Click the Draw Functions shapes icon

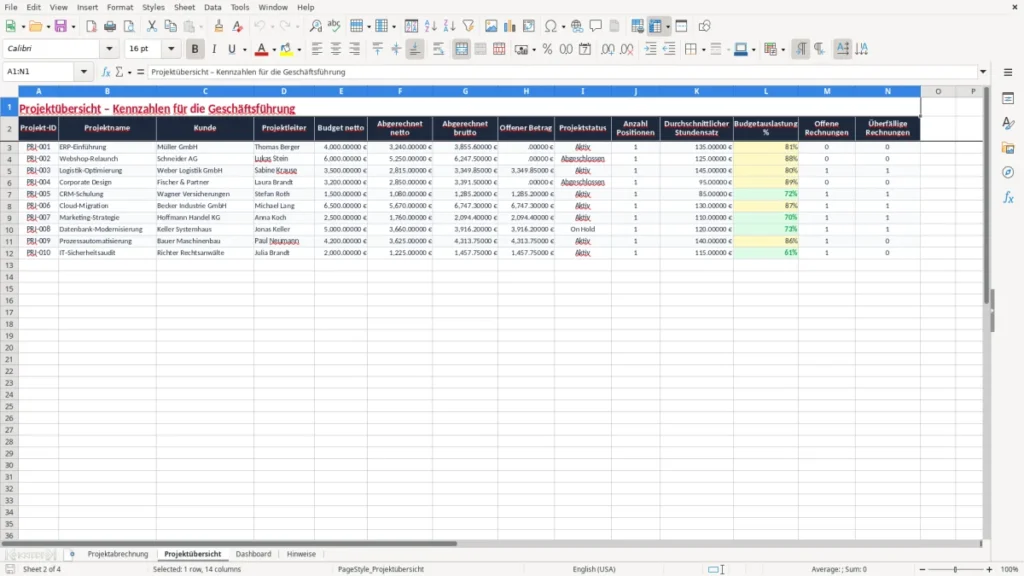pyautogui.click(x=704, y=26)
